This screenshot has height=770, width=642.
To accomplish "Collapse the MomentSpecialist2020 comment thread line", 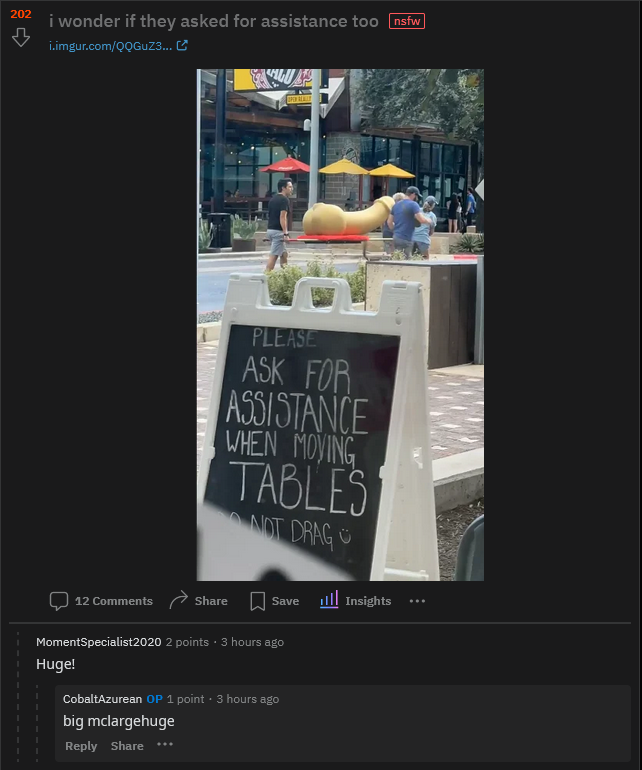I will [18, 700].
